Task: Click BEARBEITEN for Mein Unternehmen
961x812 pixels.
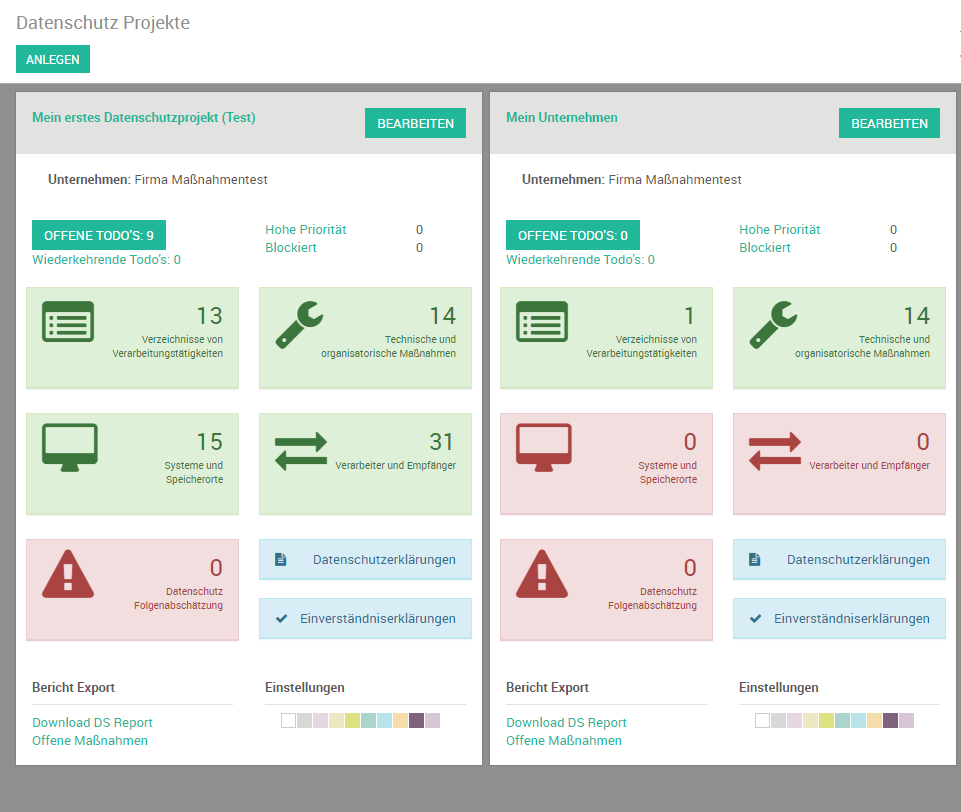Action: [x=889, y=123]
